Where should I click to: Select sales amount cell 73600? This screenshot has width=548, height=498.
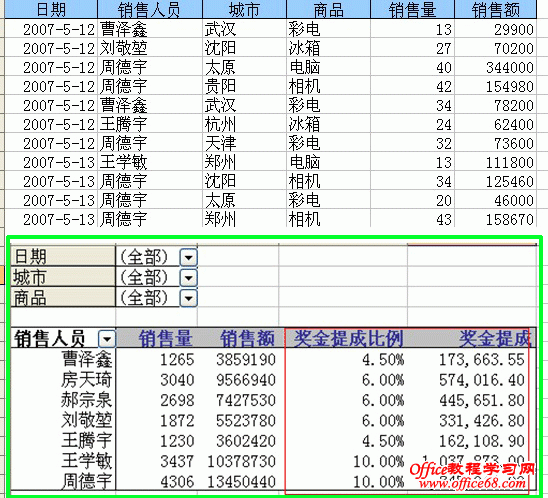[x=495, y=143]
